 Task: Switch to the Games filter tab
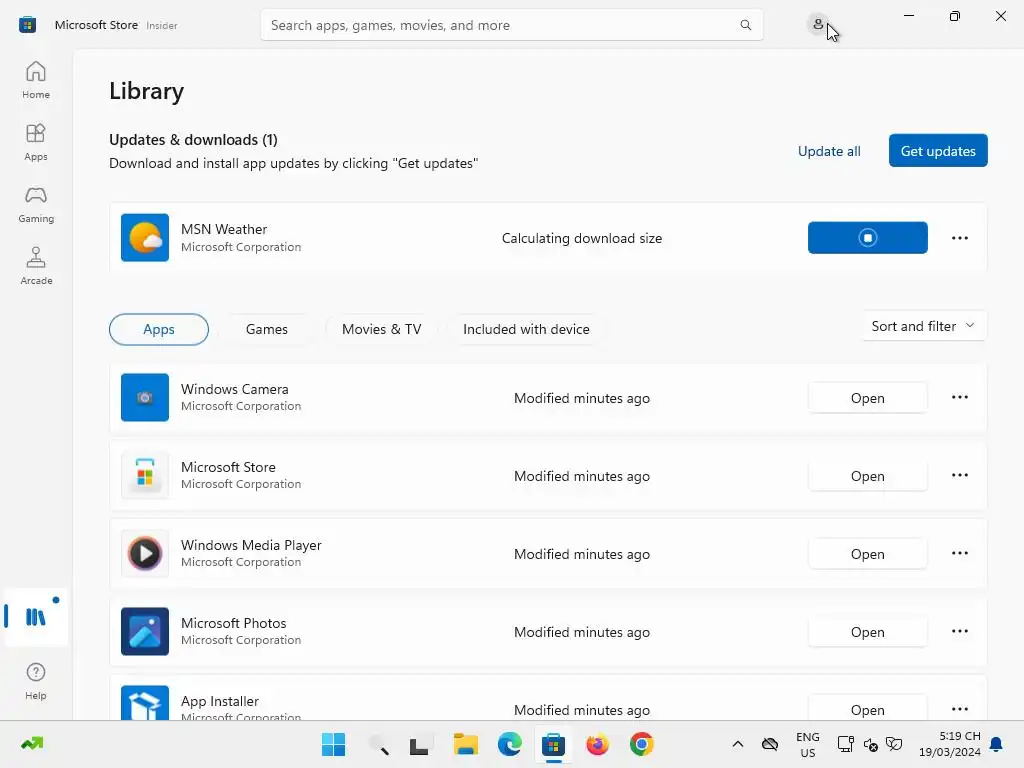click(x=266, y=329)
